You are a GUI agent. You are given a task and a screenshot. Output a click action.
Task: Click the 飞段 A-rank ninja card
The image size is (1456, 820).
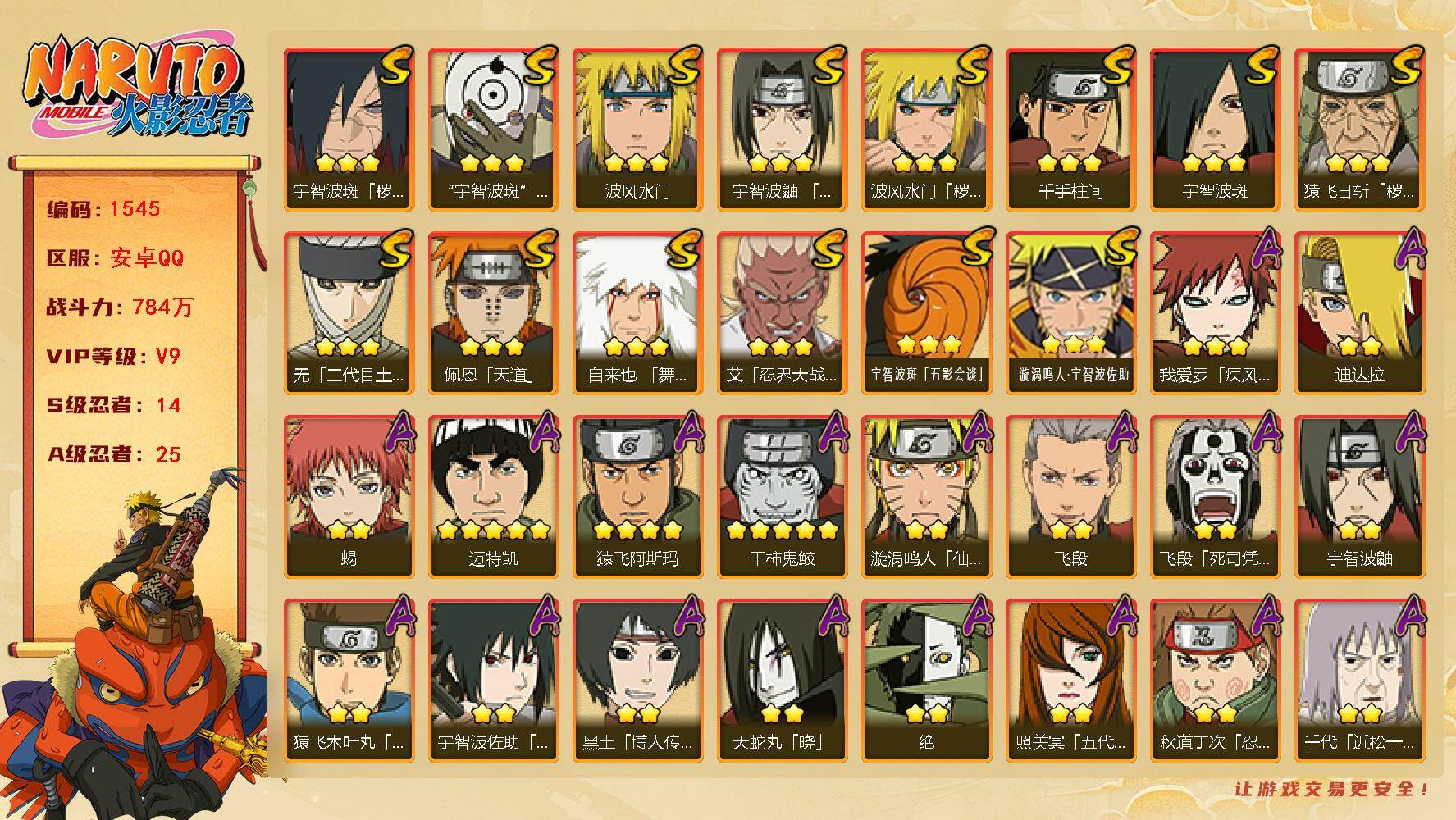pos(1070,496)
